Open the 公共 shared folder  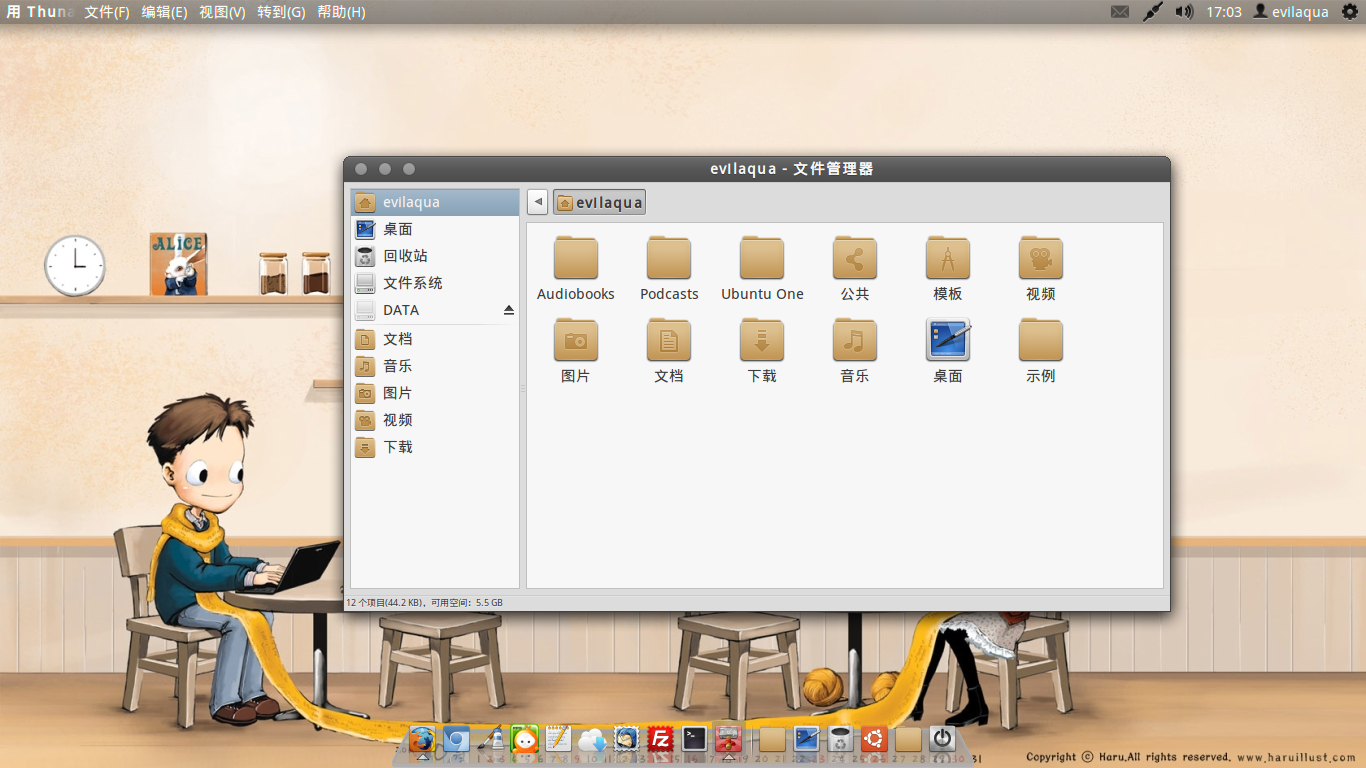click(855, 268)
